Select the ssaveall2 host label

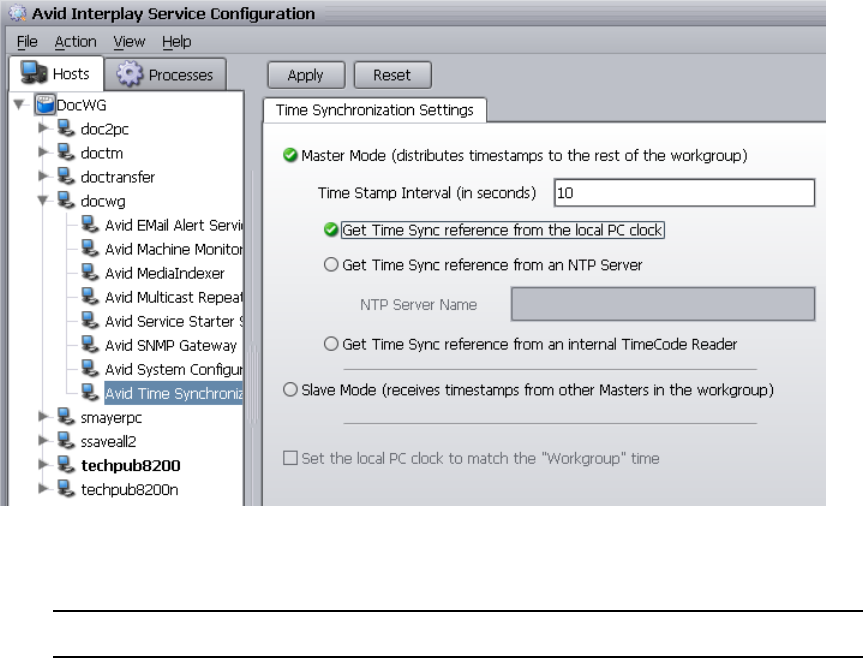tap(108, 442)
